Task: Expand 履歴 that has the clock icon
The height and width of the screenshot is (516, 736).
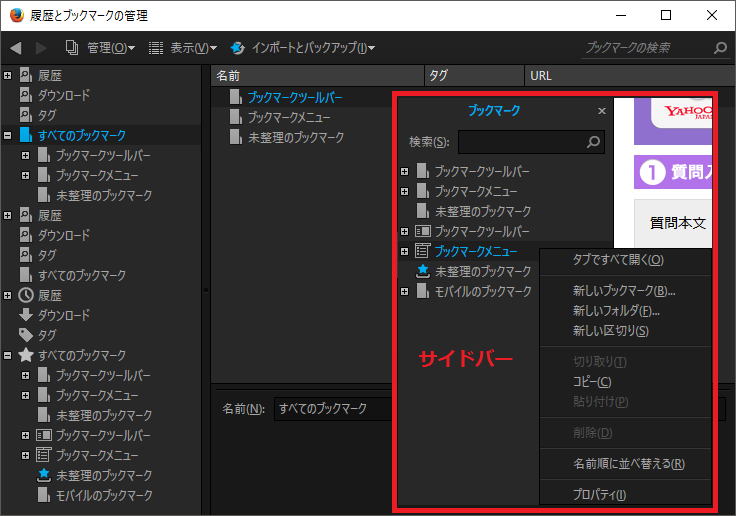Action: pyautogui.click(x=8, y=295)
